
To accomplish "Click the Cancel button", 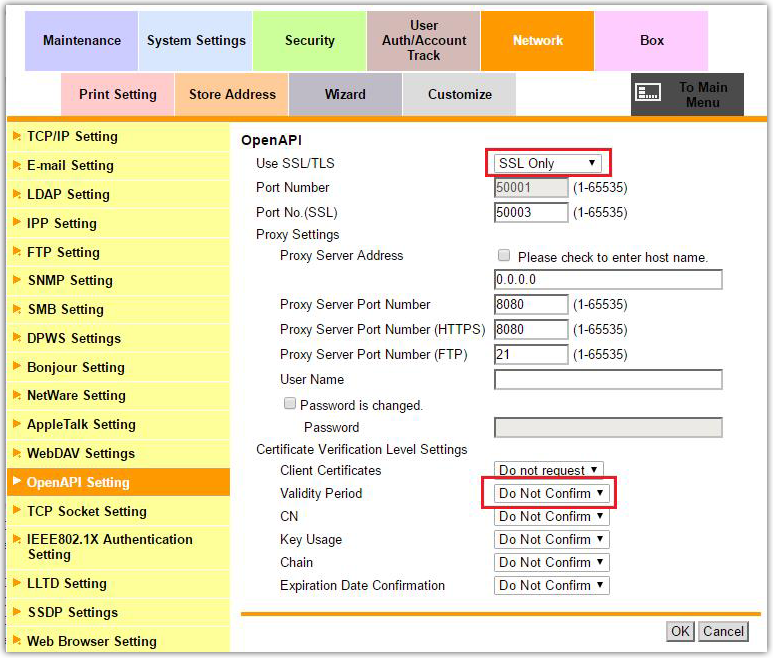I will 723,631.
